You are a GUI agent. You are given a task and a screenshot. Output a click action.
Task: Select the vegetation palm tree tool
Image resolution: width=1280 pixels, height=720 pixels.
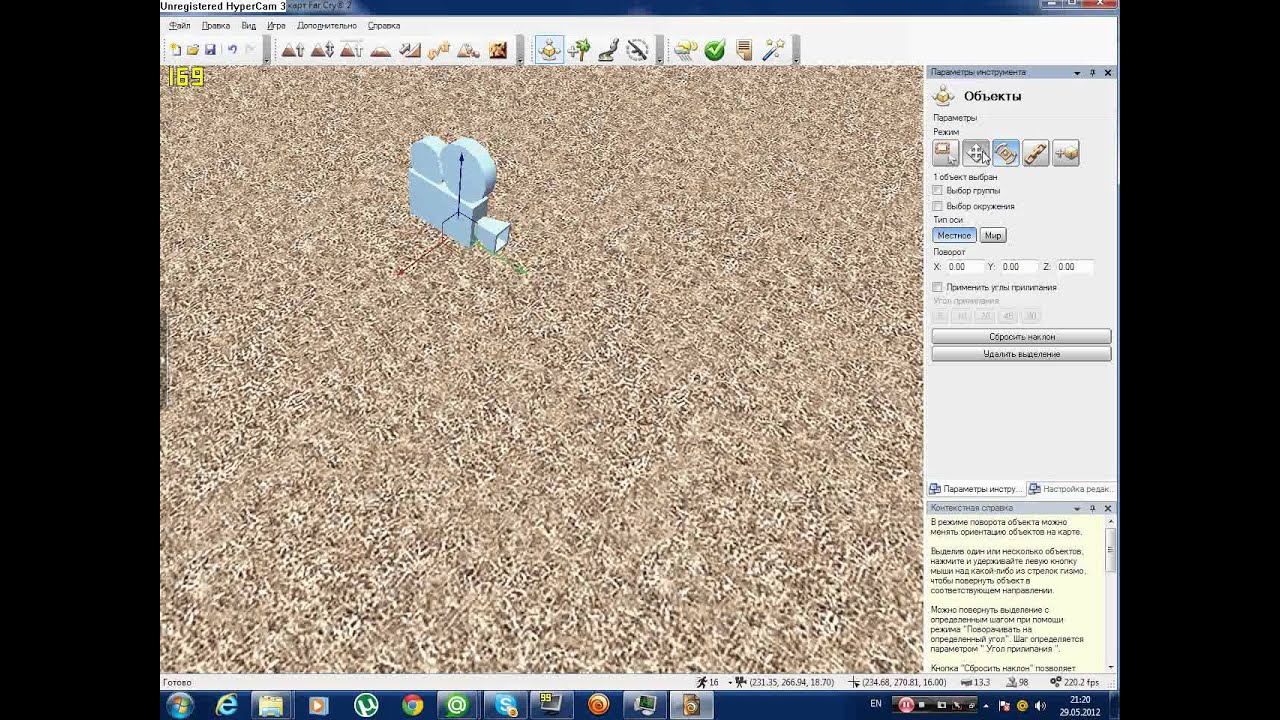pos(579,50)
